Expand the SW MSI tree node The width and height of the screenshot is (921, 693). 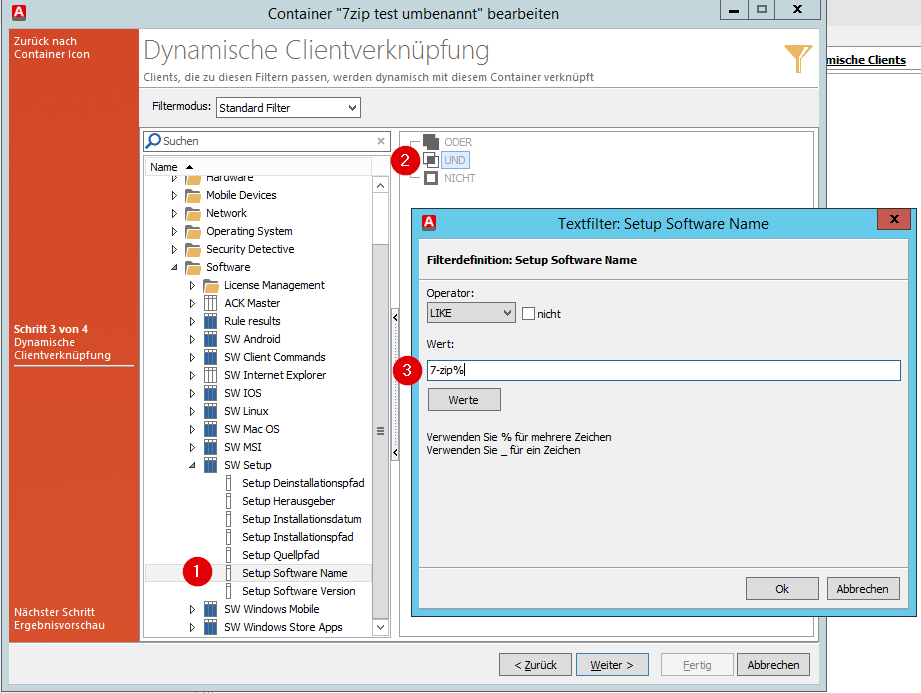(192, 447)
